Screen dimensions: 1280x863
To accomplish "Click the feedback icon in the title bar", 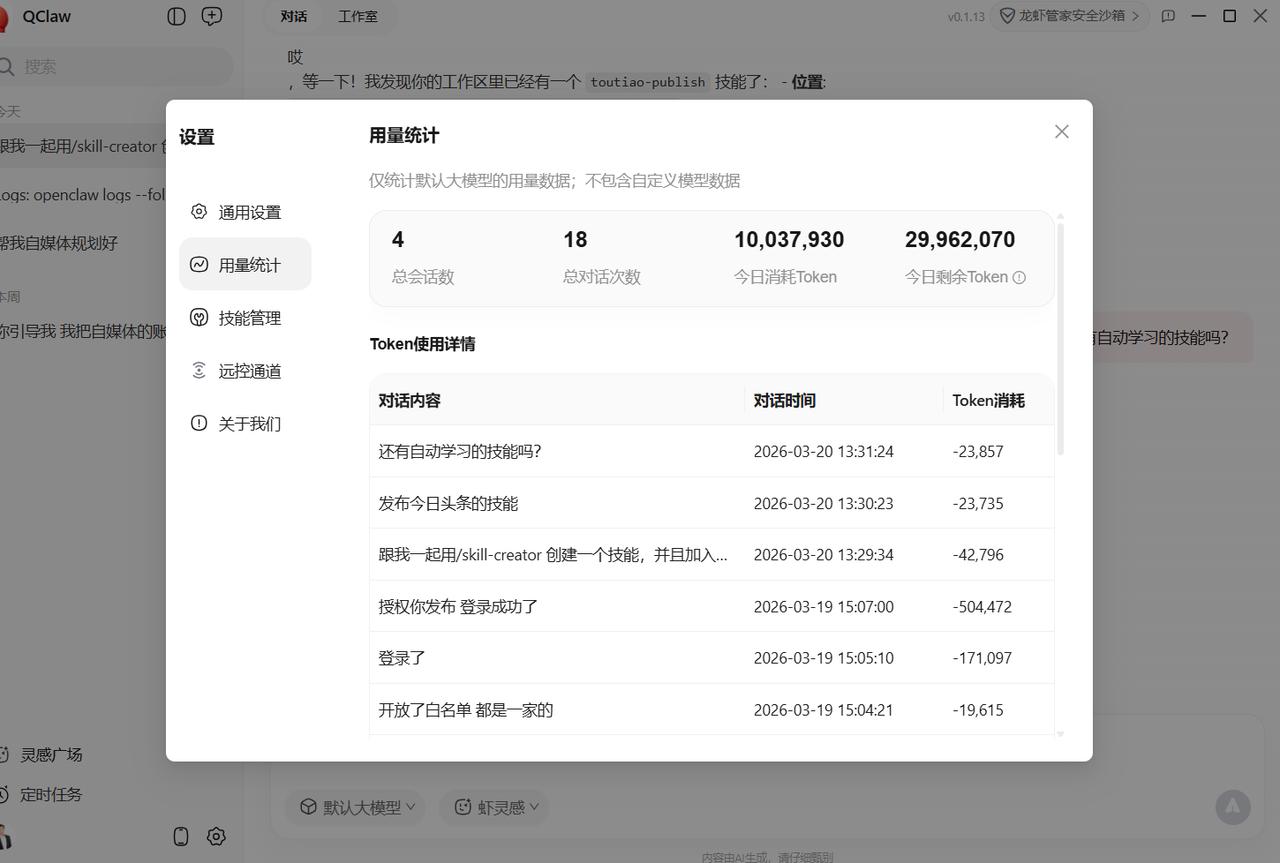I will coord(1168,16).
